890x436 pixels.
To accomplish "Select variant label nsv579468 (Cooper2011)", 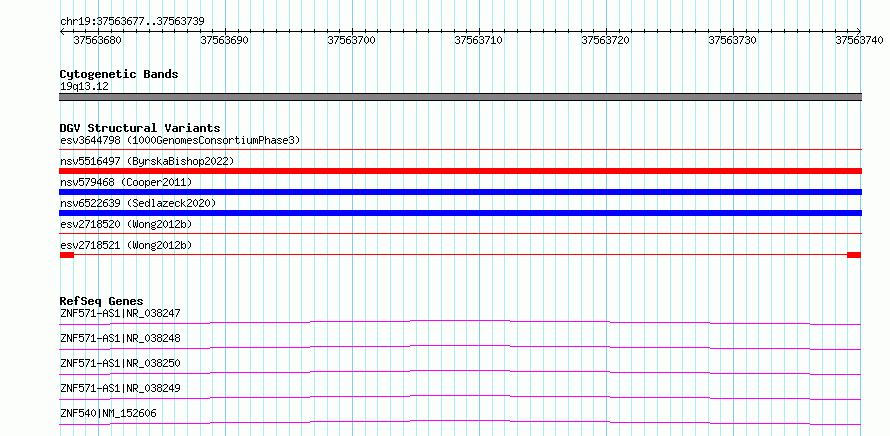I will pyautogui.click(x=126, y=182).
